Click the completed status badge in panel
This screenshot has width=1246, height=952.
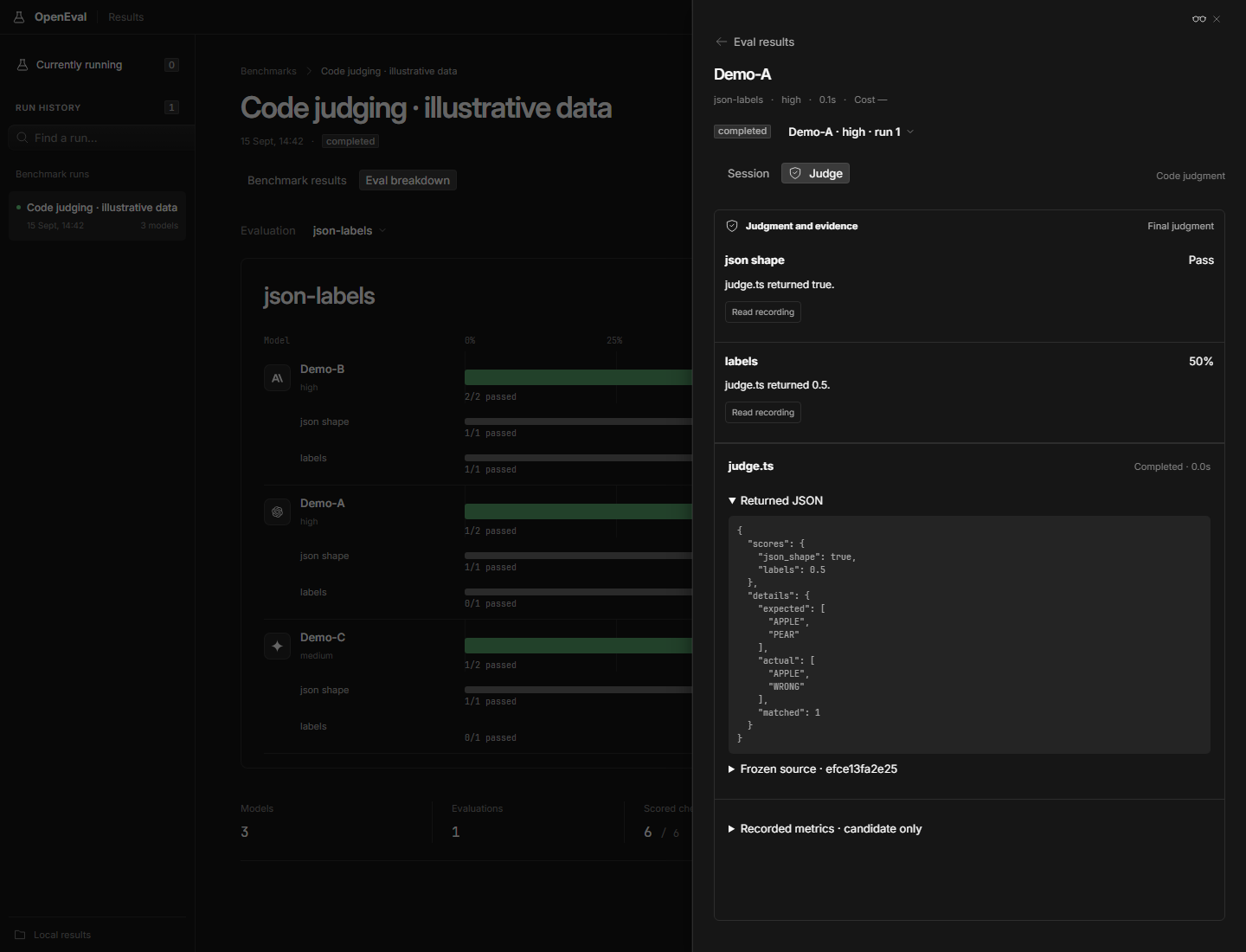pos(742,132)
